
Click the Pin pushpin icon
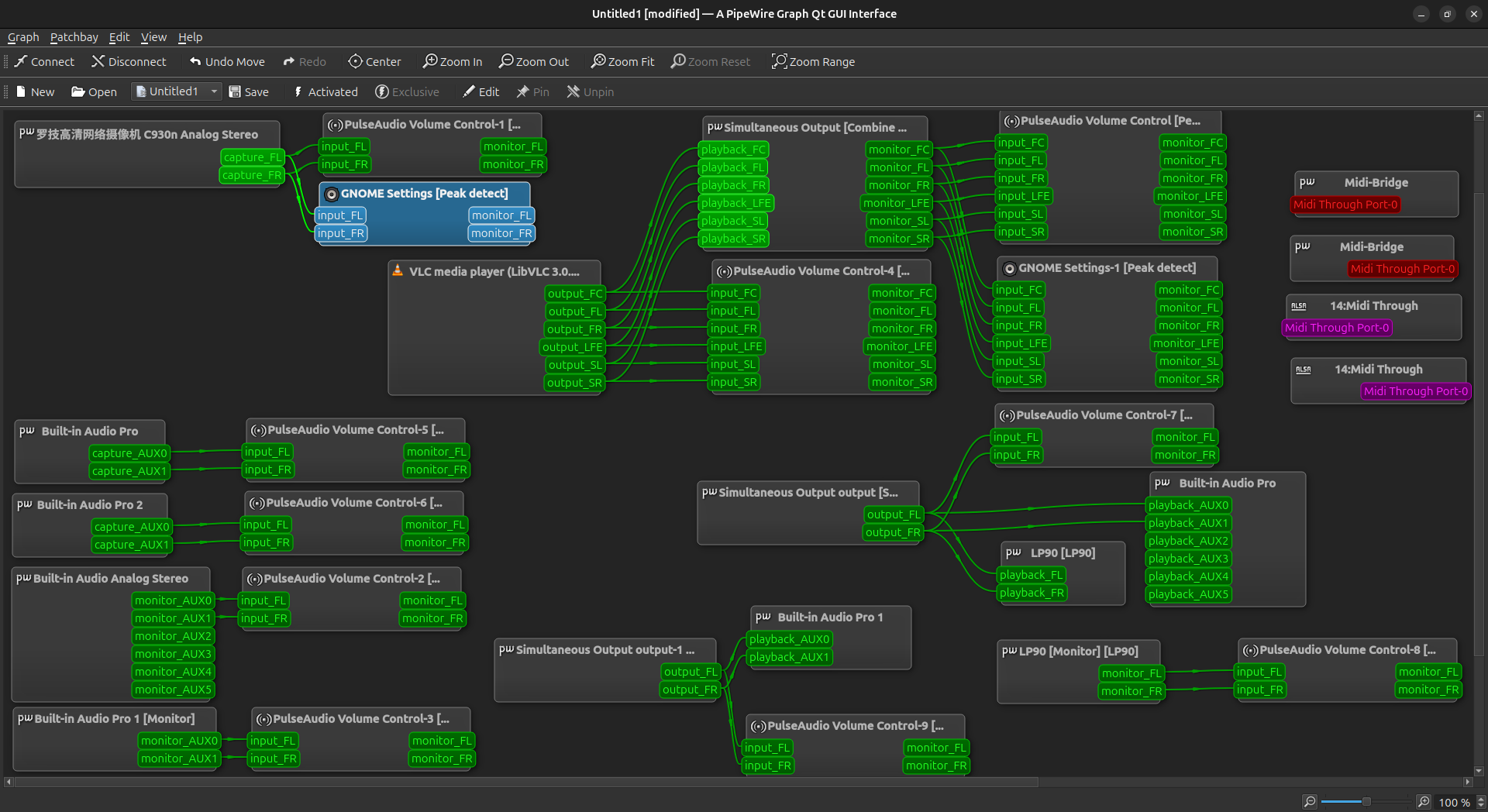point(523,91)
